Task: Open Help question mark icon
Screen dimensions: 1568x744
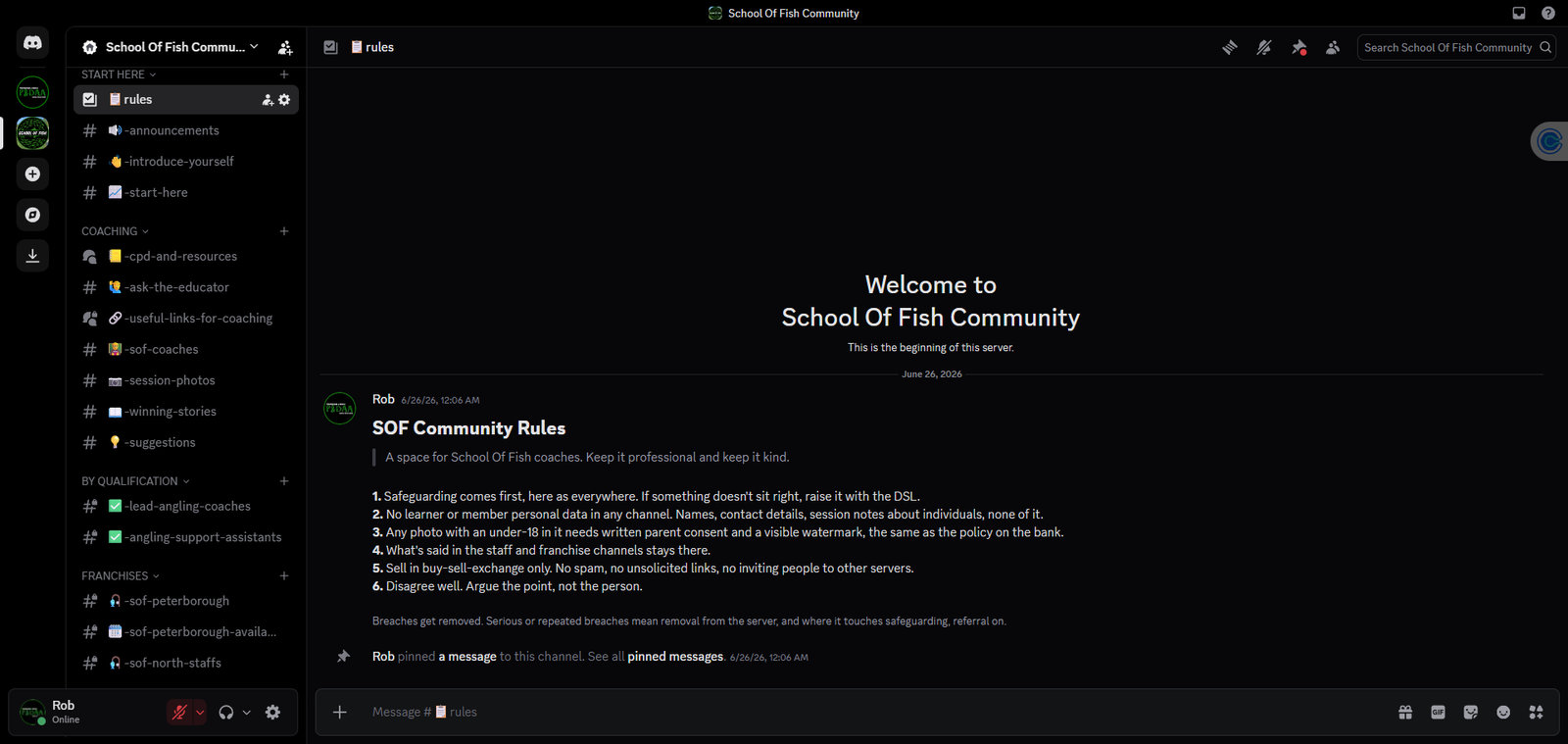Action: point(1548,14)
